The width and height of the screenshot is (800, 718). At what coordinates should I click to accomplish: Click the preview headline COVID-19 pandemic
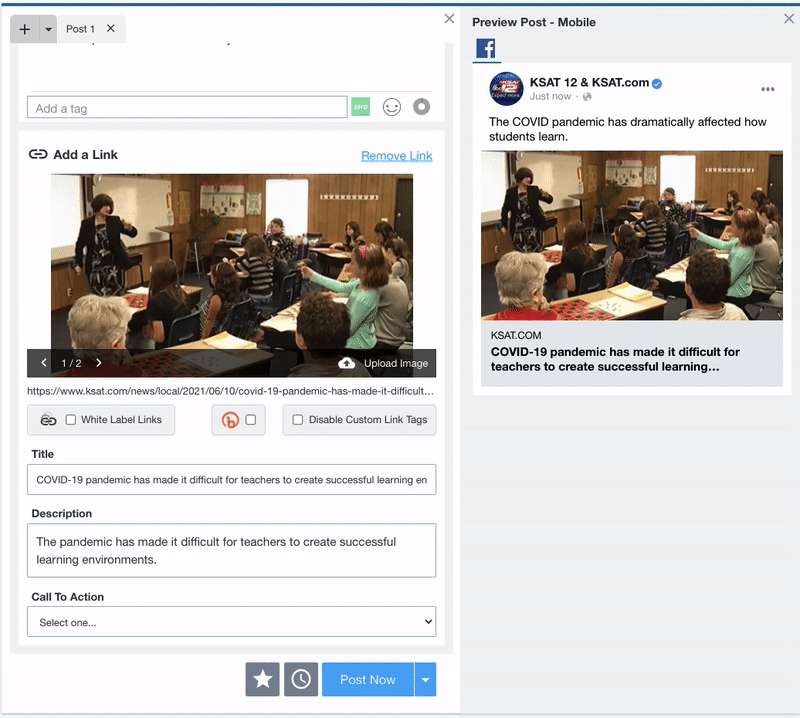(615, 359)
